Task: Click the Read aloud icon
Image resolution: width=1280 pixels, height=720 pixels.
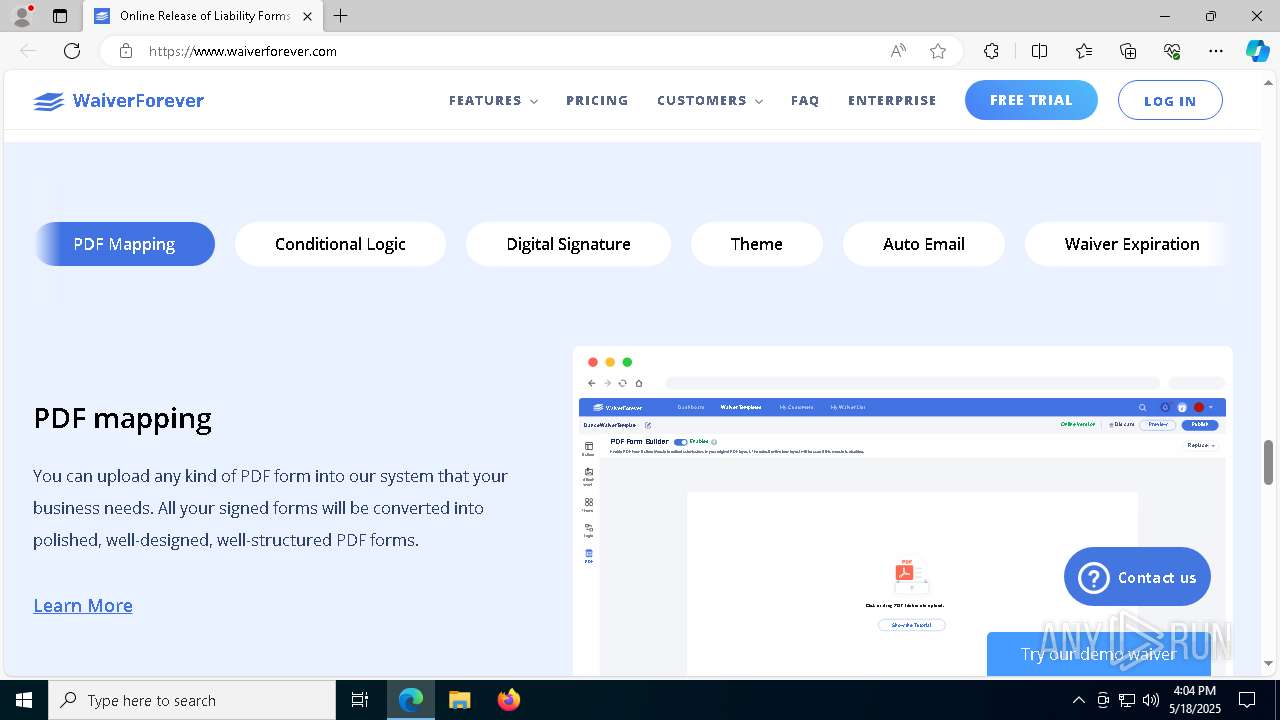Action: [x=898, y=51]
